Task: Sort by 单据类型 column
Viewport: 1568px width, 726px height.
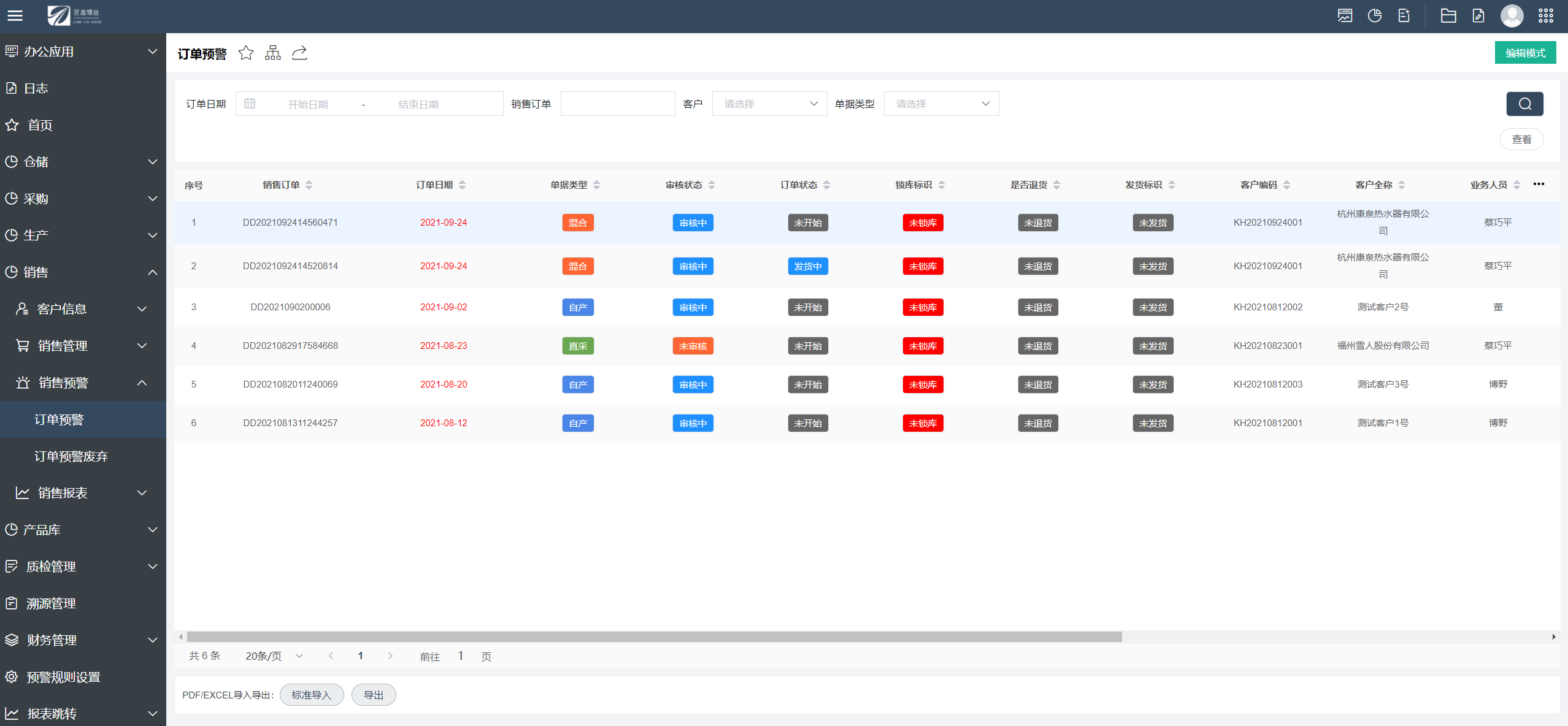Action: pos(597,185)
